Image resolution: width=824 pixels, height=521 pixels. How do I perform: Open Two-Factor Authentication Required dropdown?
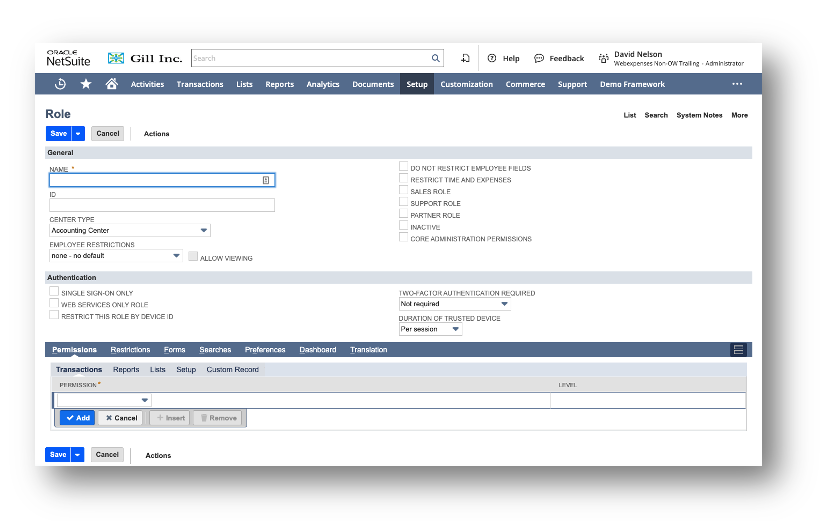point(455,304)
